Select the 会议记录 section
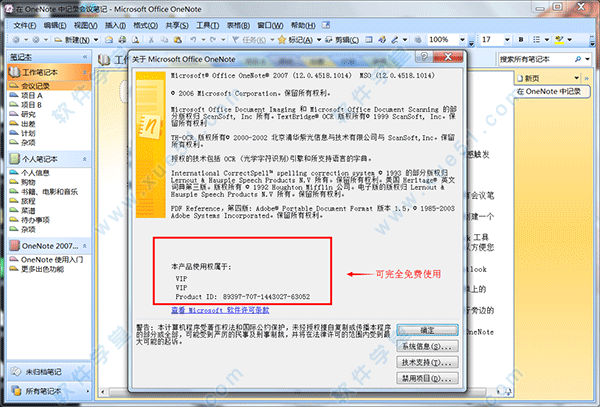Image resolution: width=600 pixels, height=407 pixels. click(x=49, y=86)
